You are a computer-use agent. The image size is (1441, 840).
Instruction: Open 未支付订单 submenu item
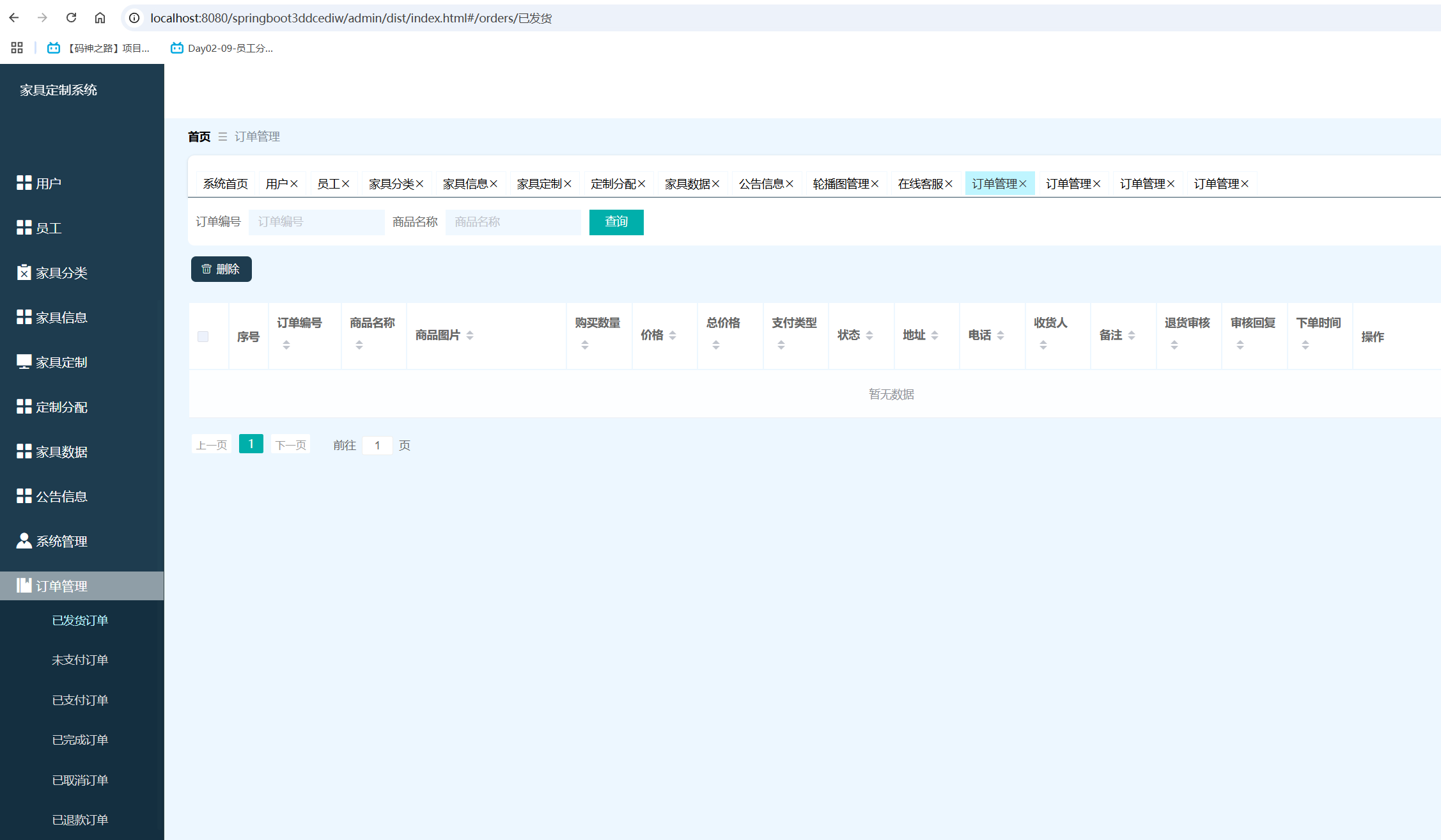80,660
